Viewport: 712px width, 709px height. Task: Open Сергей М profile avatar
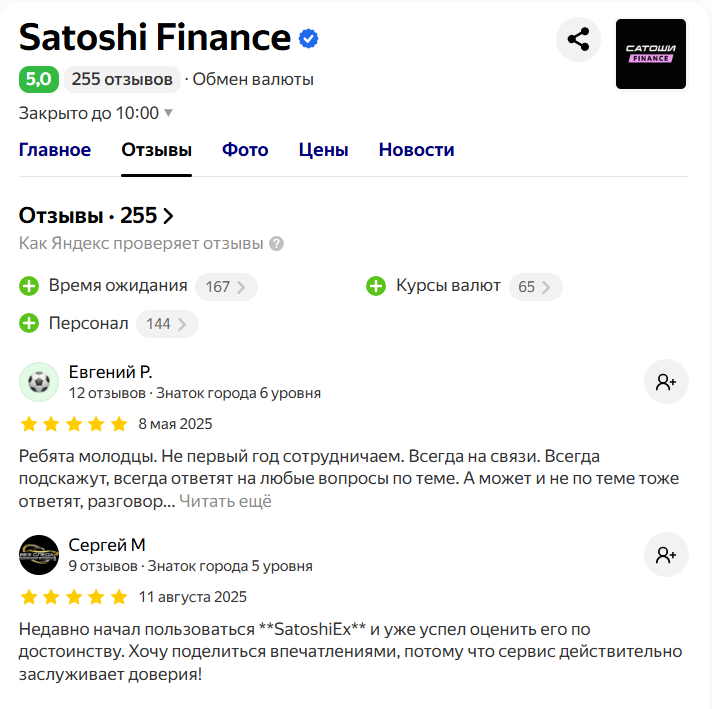click(39, 555)
